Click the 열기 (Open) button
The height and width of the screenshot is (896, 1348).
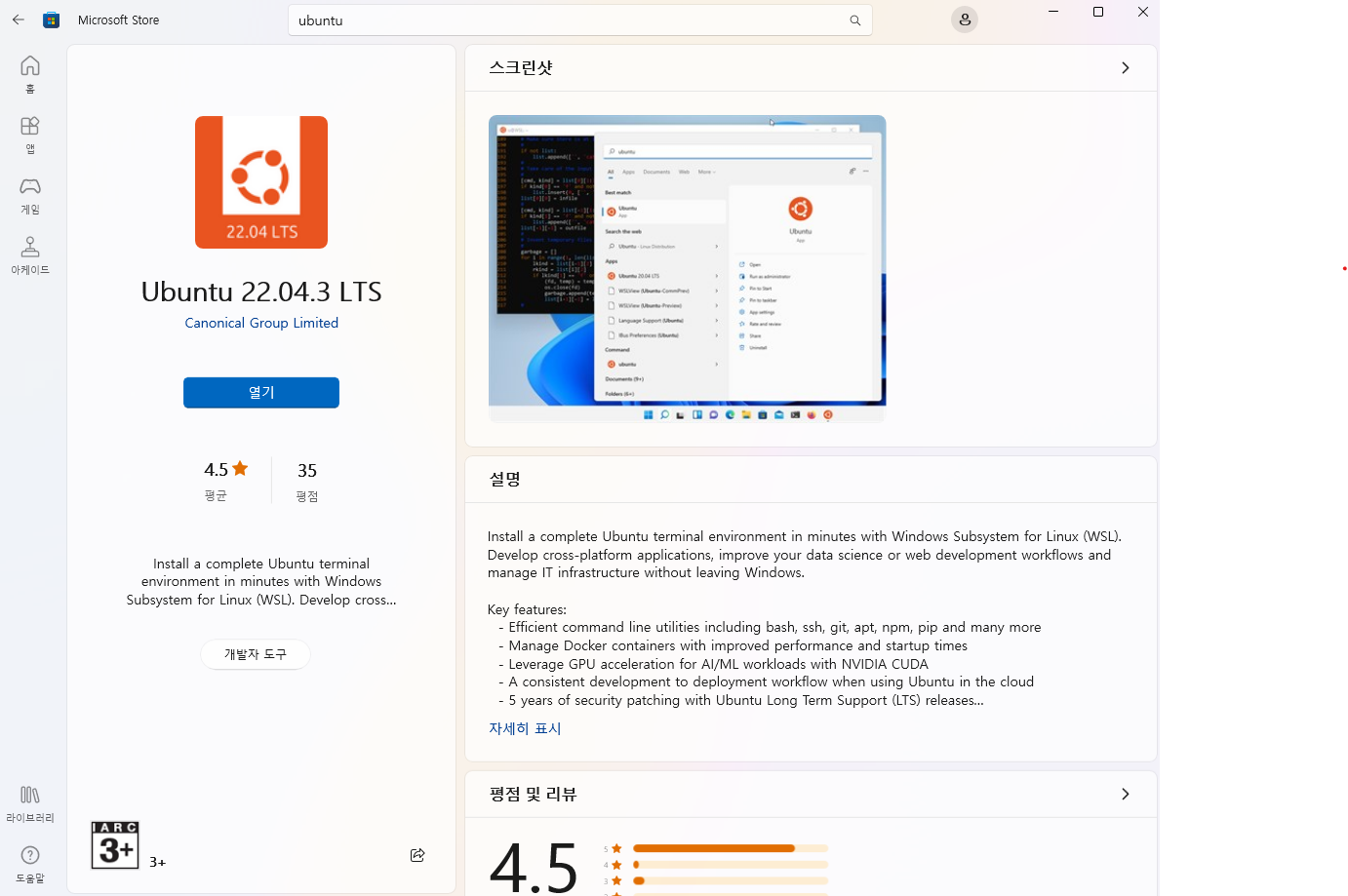pyautogui.click(x=261, y=392)
